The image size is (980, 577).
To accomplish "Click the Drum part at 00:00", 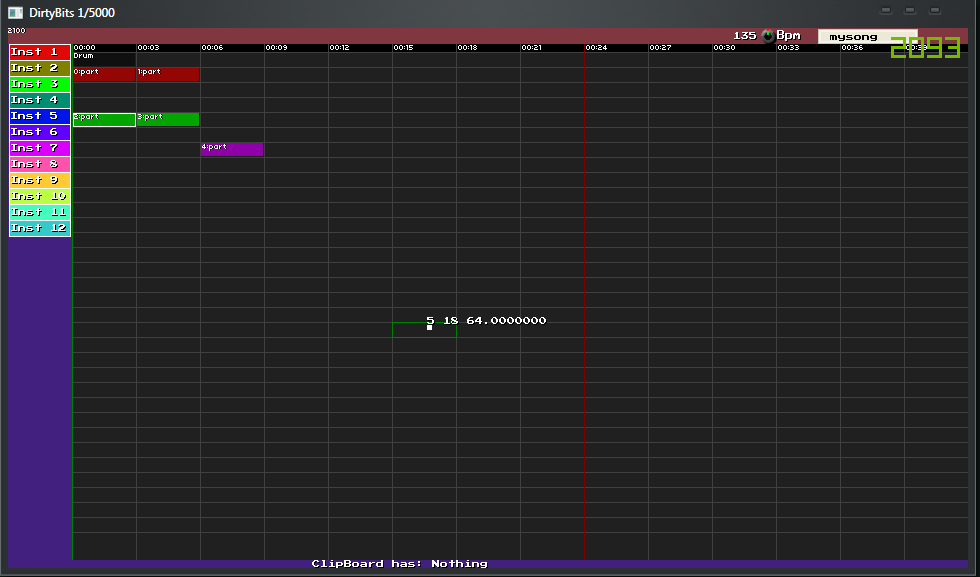I will [104, 59].
